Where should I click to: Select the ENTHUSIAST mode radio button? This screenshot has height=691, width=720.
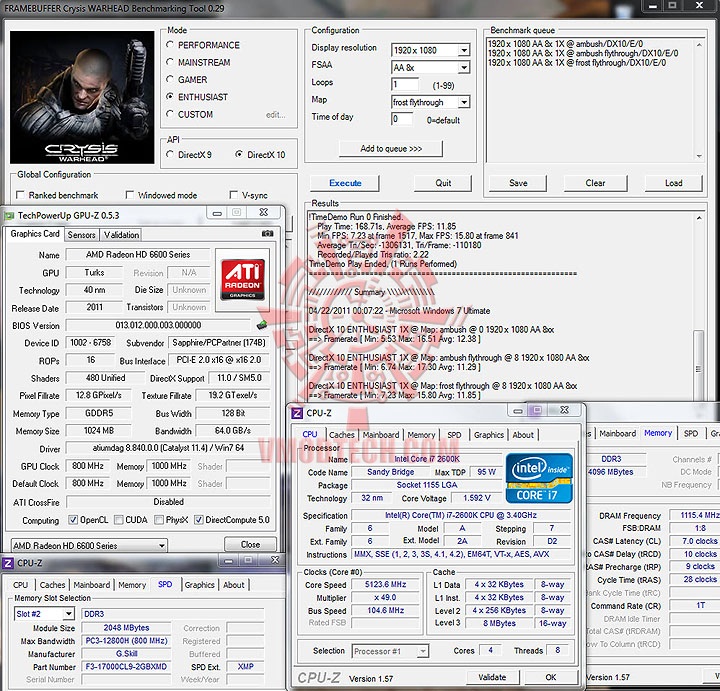pos(170,96)
